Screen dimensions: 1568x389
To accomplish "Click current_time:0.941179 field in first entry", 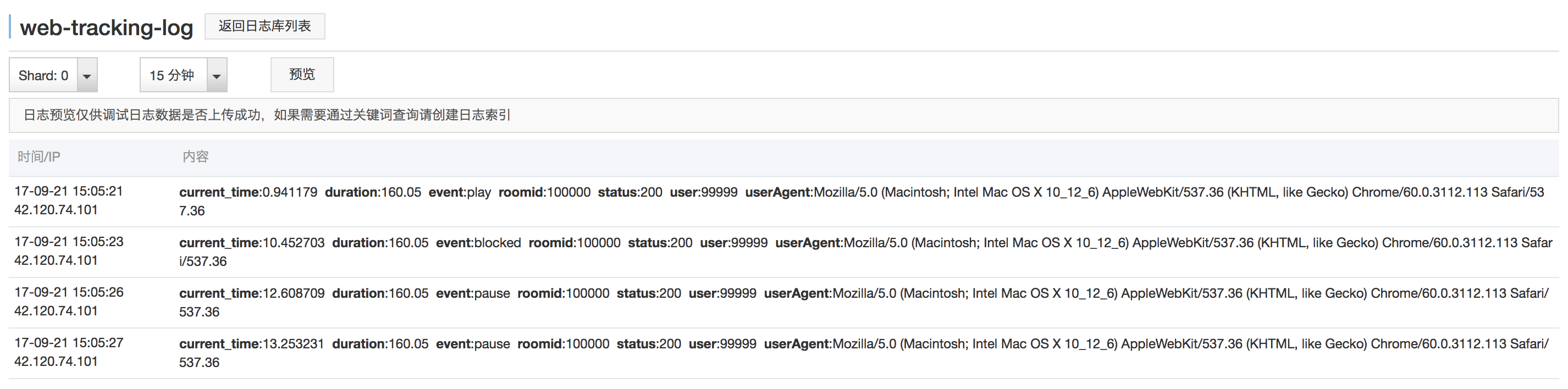I will 248,192.
